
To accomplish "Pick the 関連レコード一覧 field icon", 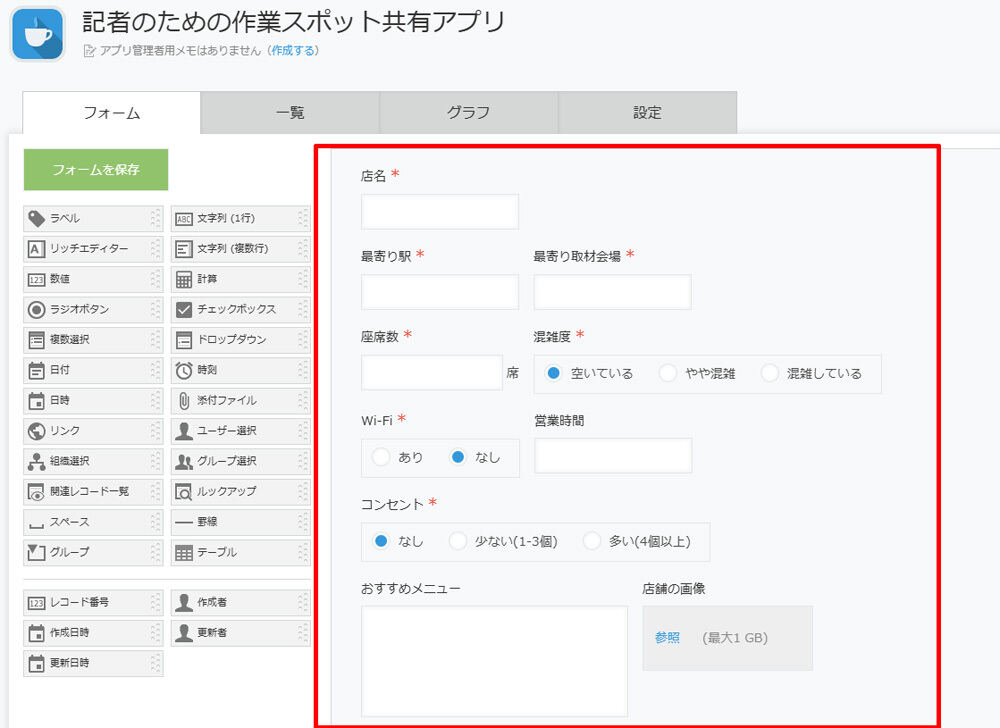I will pos(36,491).
